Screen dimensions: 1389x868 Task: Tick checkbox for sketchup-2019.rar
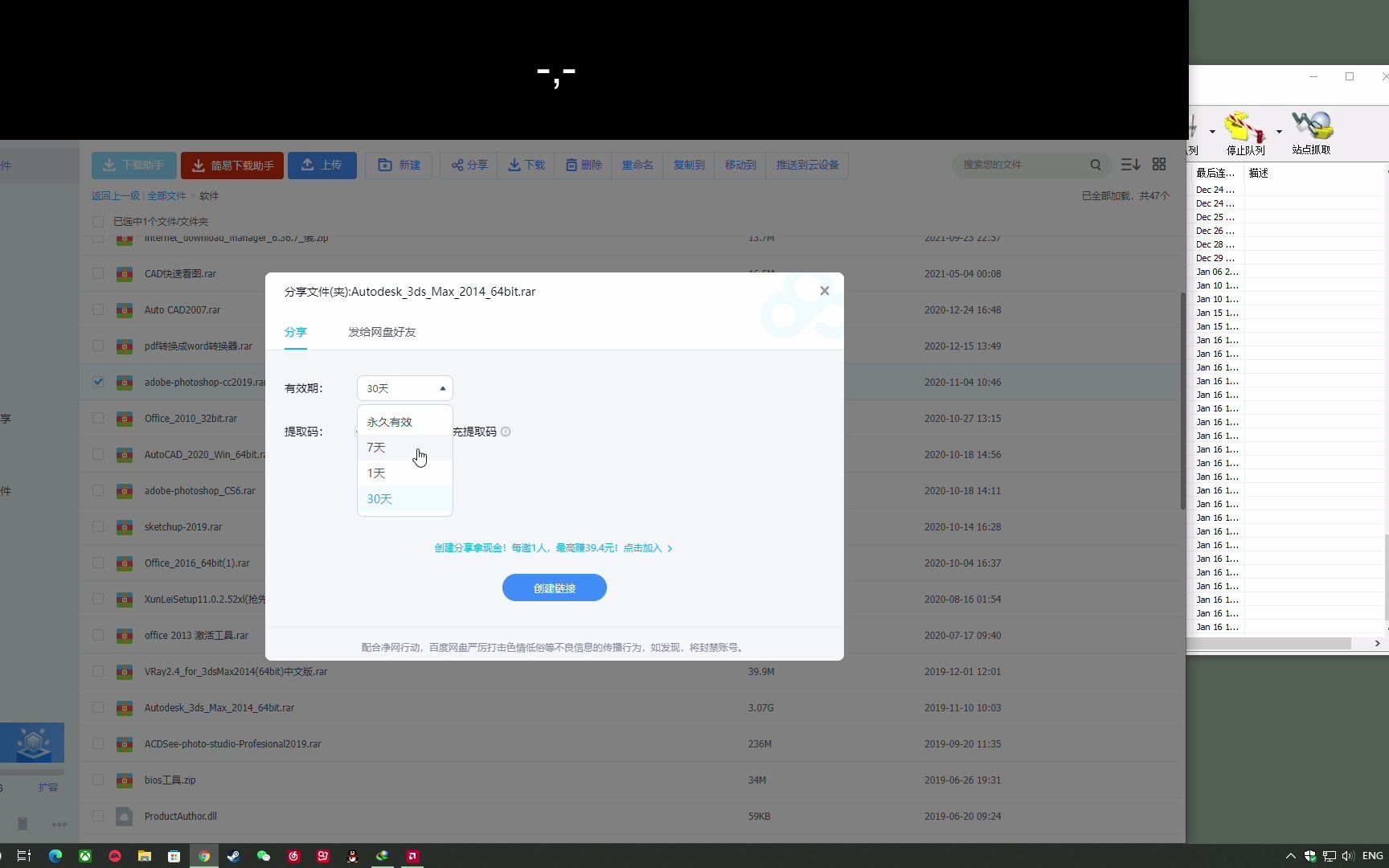(98, 526)
